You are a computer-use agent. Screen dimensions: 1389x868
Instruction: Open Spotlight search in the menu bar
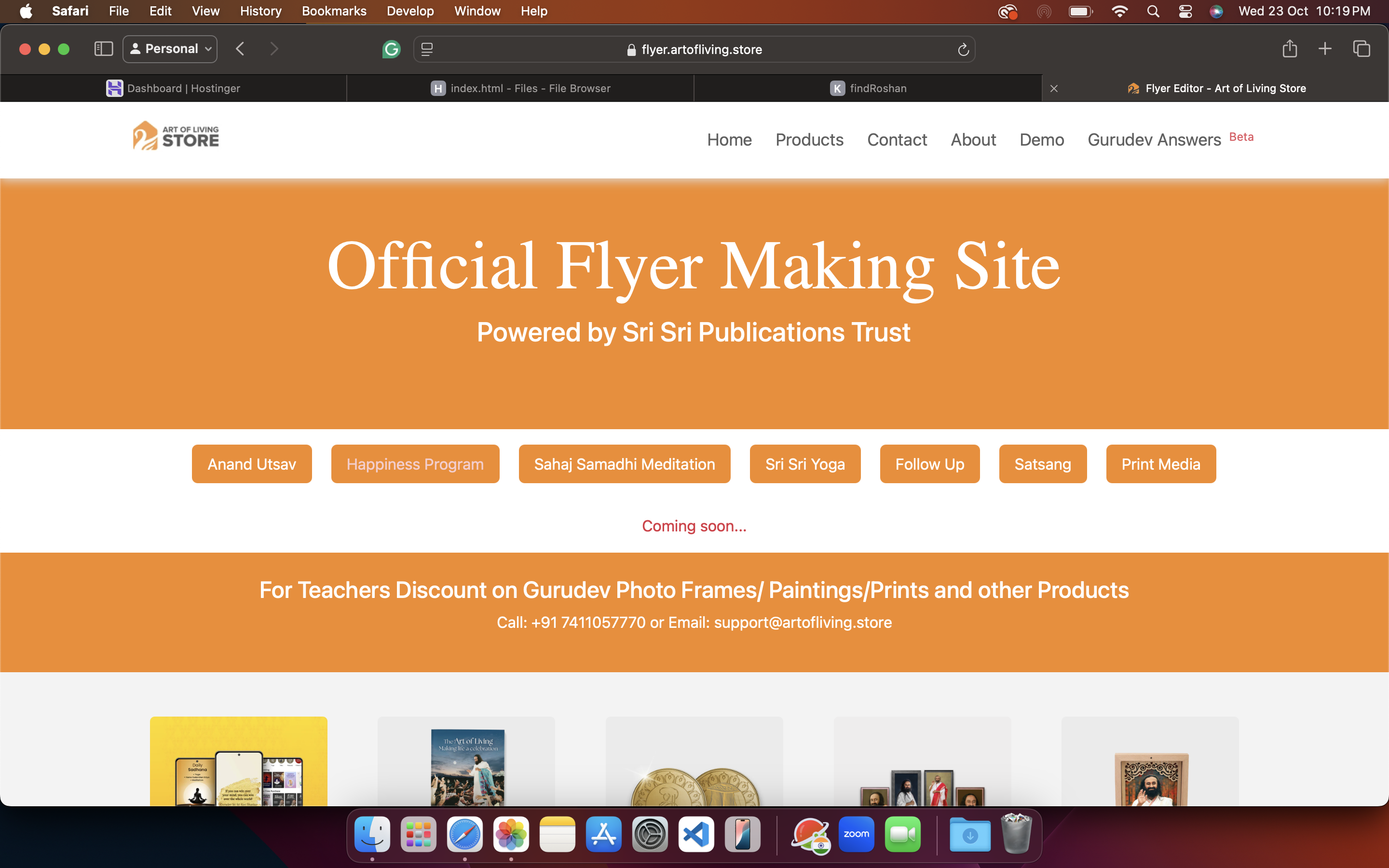click(x=1153, y=11)
